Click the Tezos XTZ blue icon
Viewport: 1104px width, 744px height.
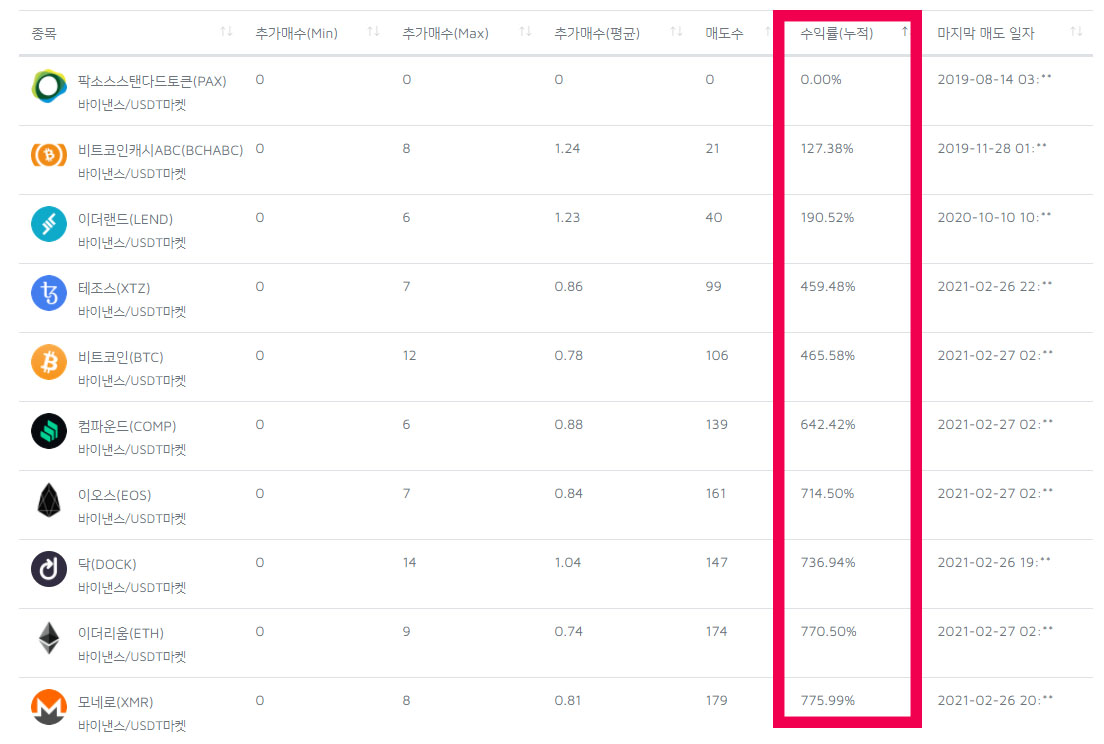49,294
